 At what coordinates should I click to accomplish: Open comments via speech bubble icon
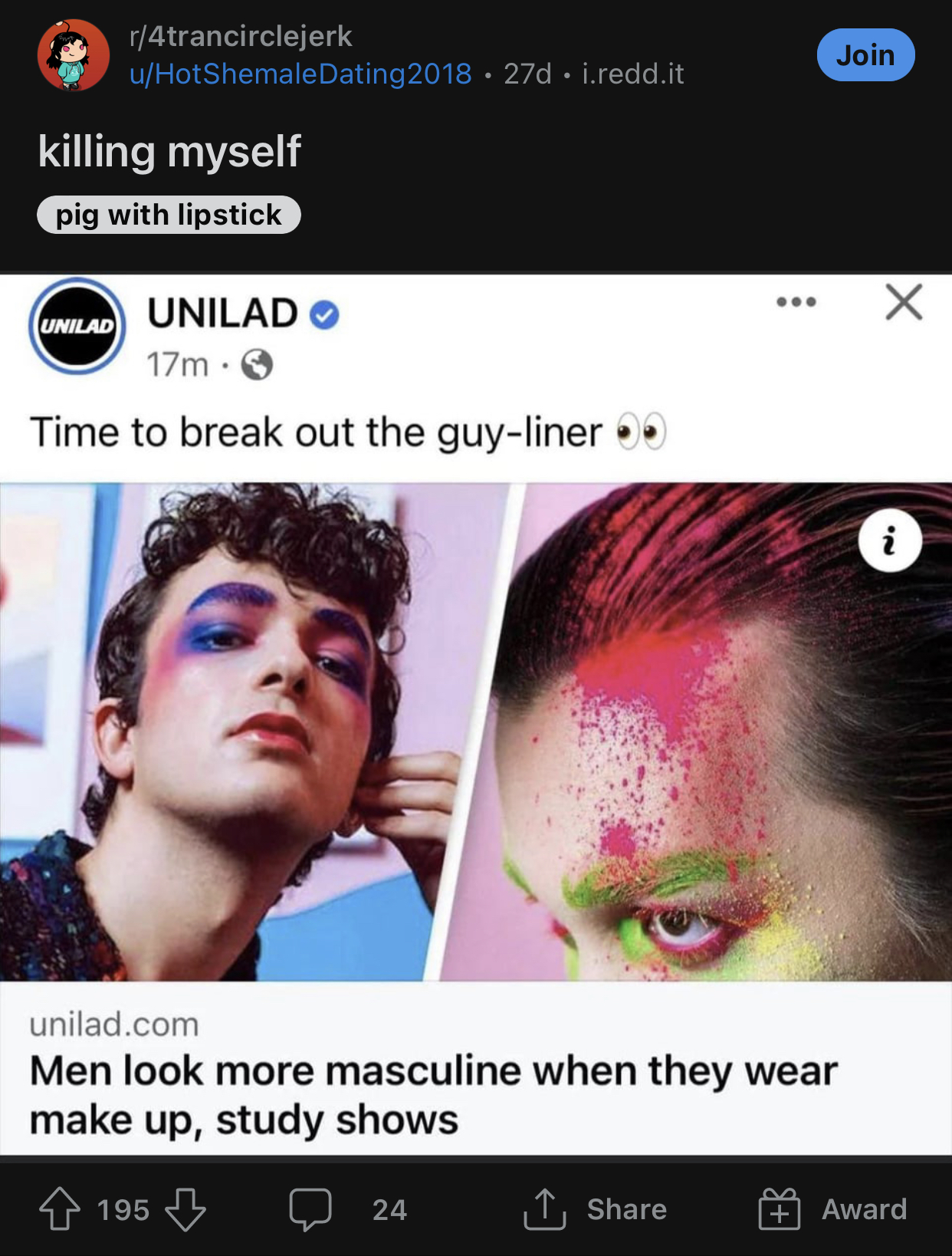pos(310,1209)
